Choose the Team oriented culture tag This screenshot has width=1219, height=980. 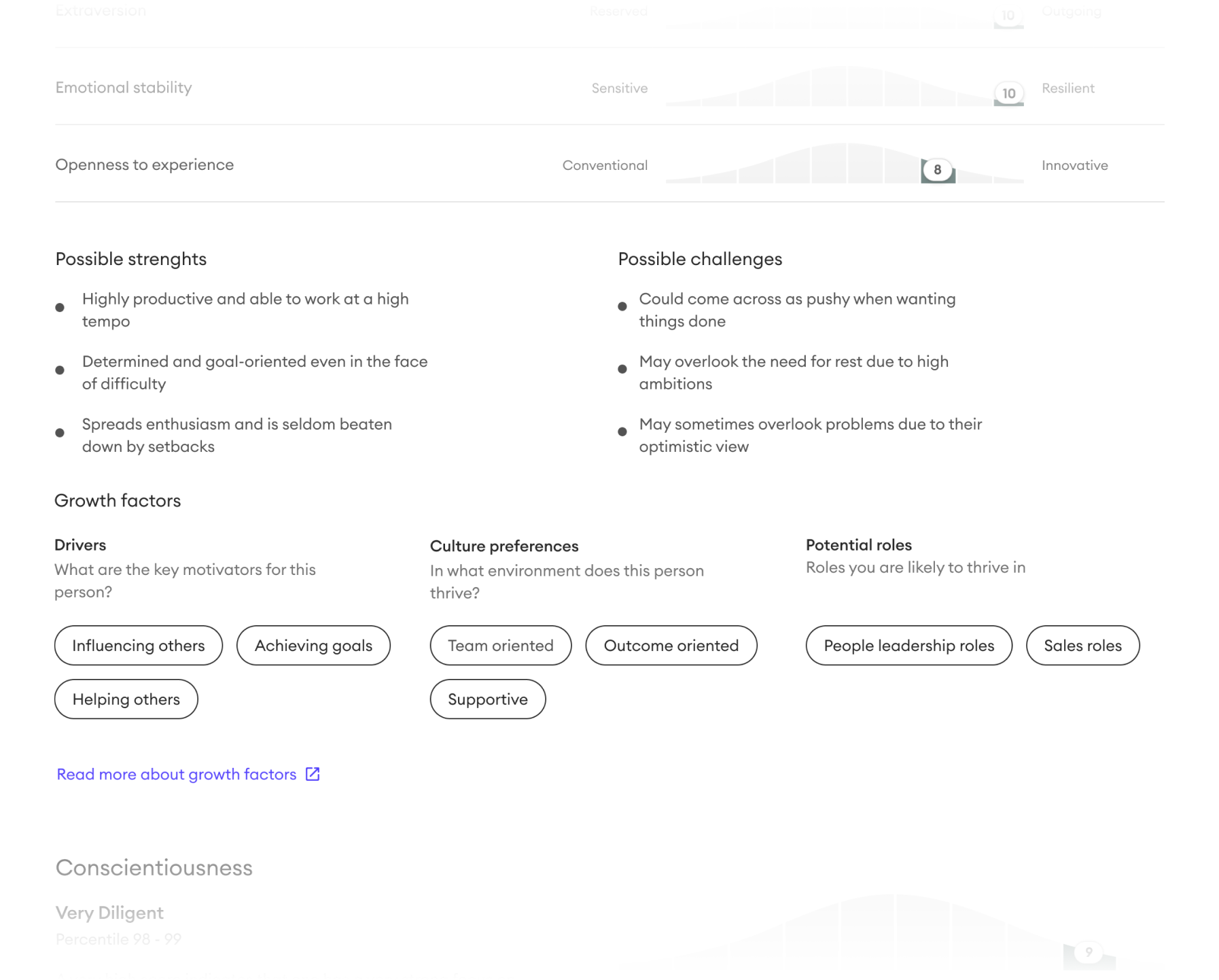click(501, 646)
